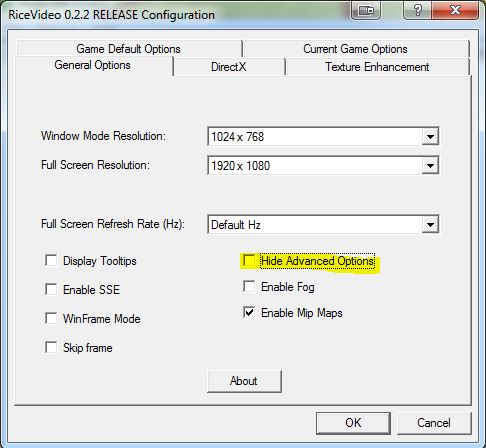The image size is (486, 448).
Task: Turn on WinFrame Mode
Action: [x=51, y=318]
